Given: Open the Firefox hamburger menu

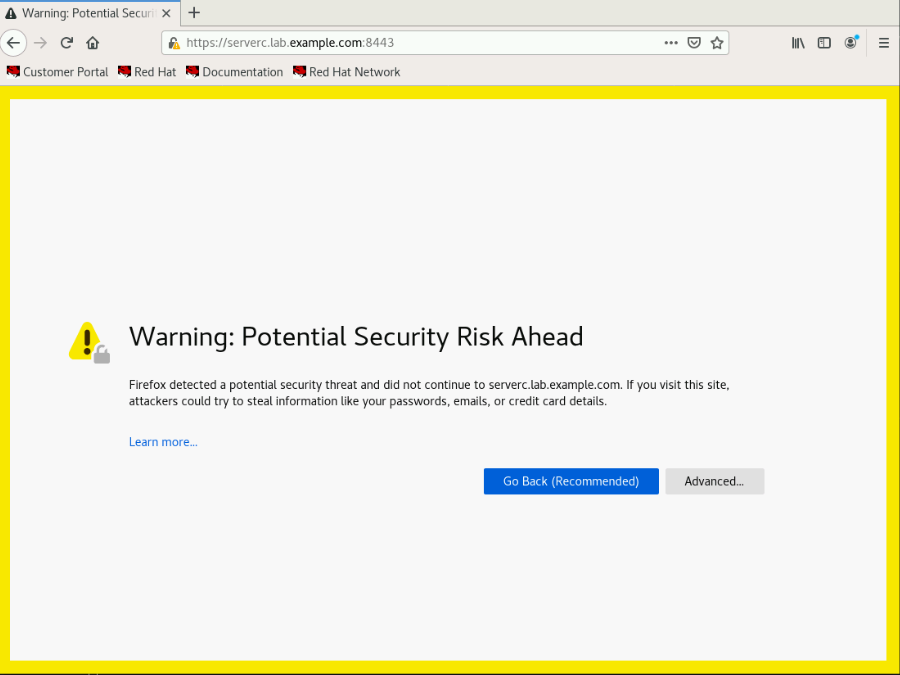Looking at the screenshot, I should (x=884, y=43).
